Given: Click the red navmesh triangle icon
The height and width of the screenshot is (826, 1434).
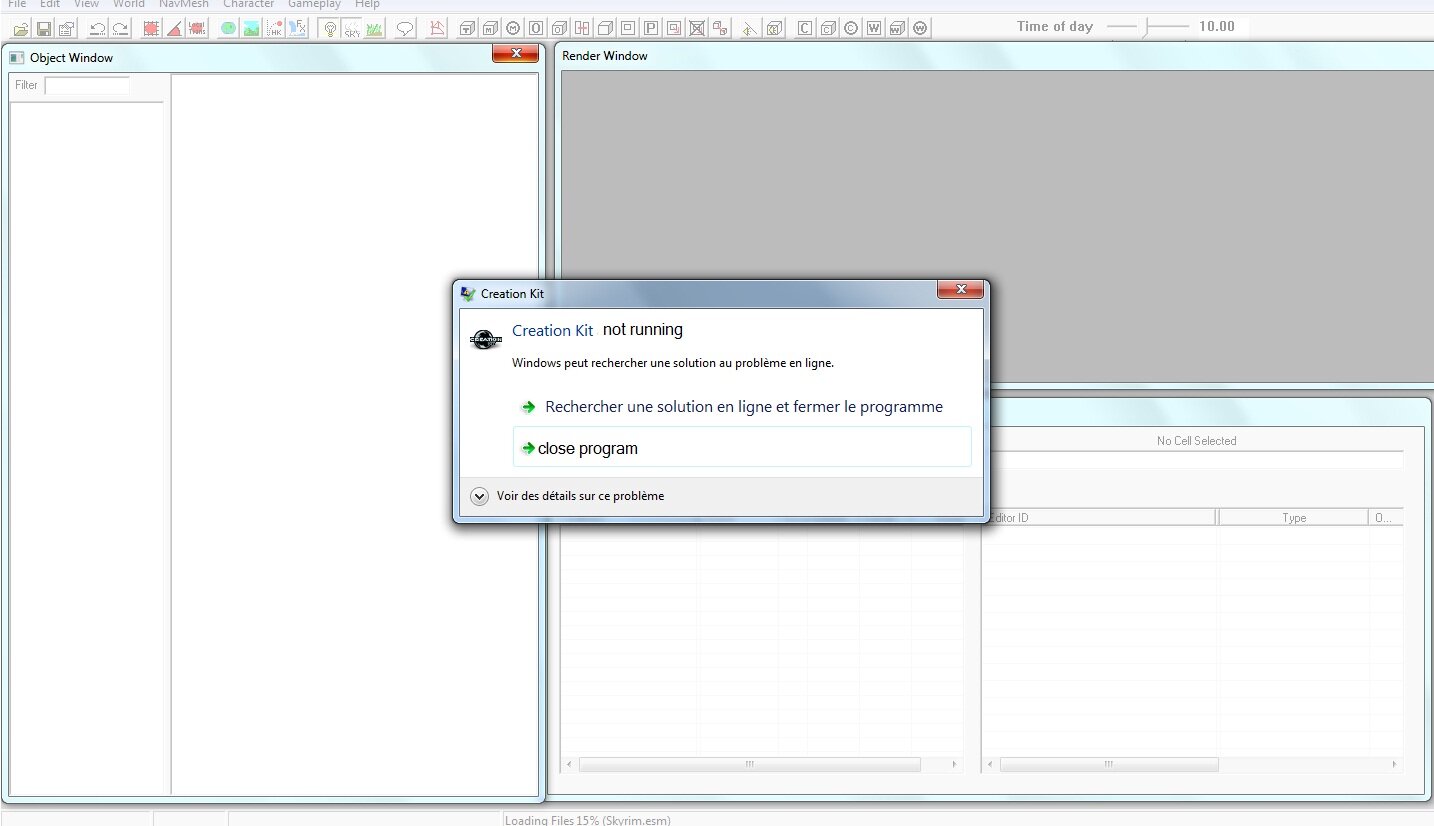Looking at the screenshot, I should 437,28.
